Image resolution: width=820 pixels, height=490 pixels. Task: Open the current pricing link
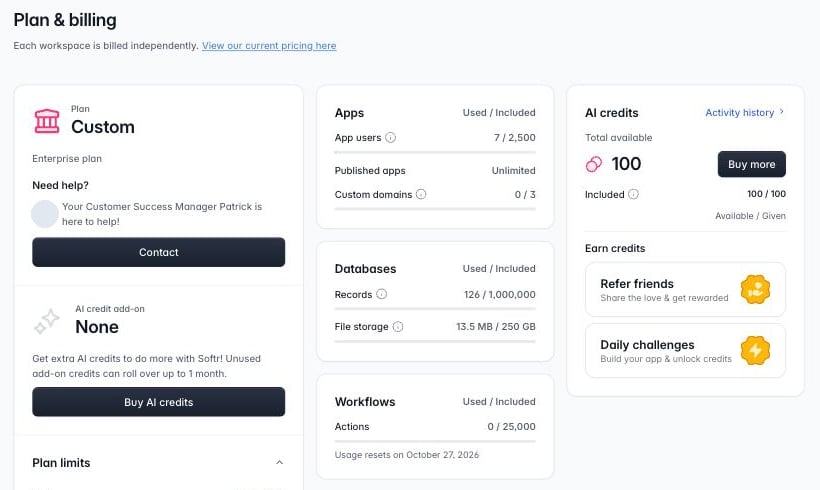pos(269,45)
